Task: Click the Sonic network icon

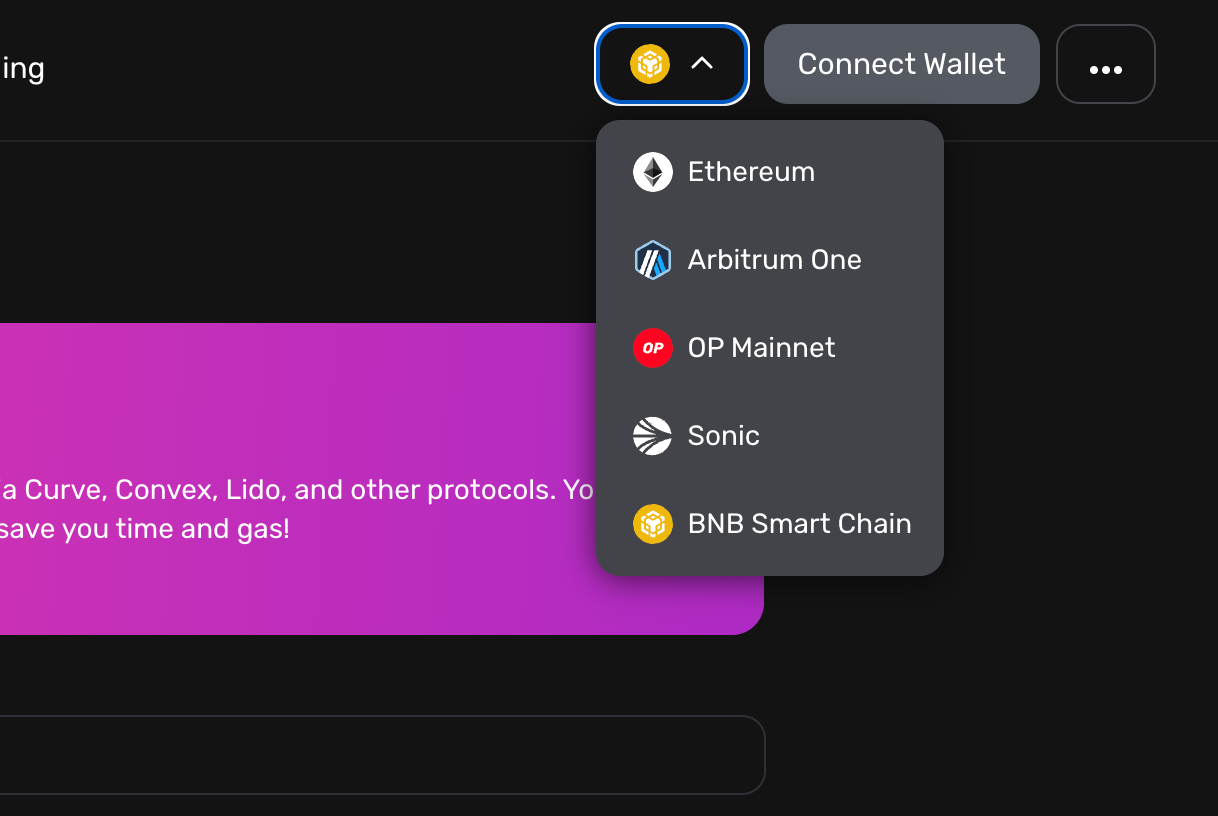Action: click(x=652, y=436)
